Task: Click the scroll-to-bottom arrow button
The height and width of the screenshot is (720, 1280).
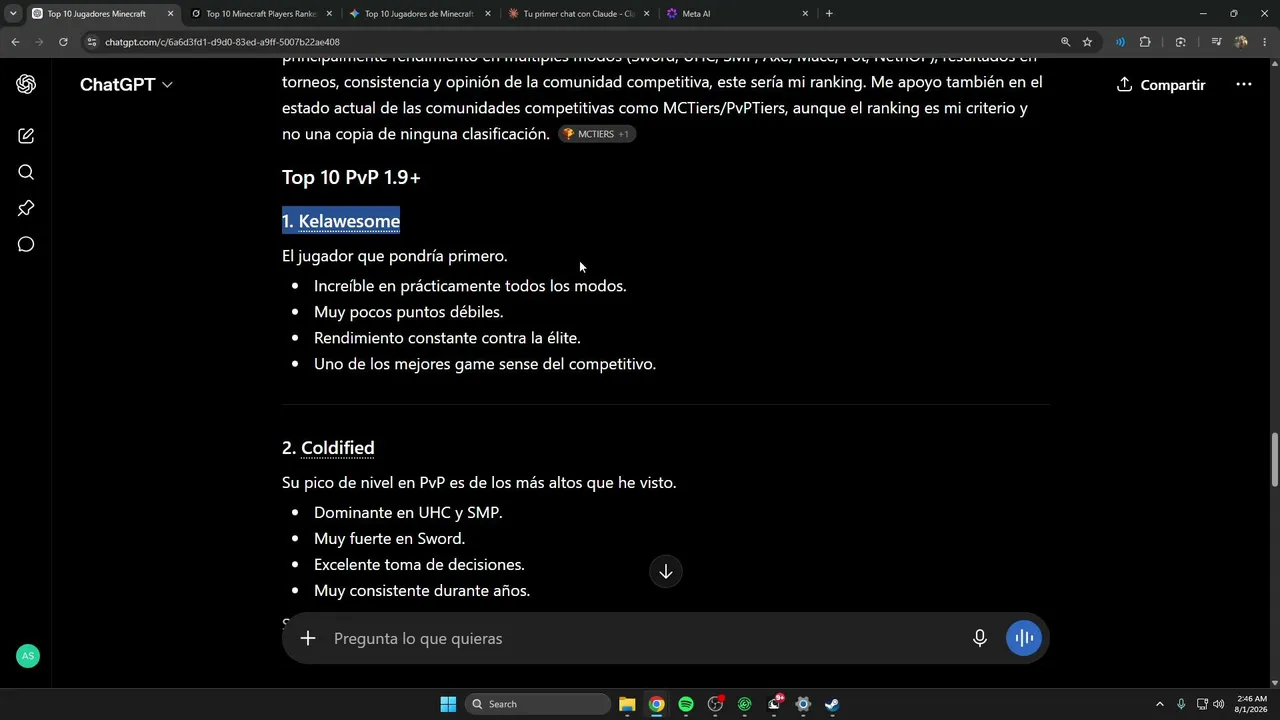Action: point(665,571)
